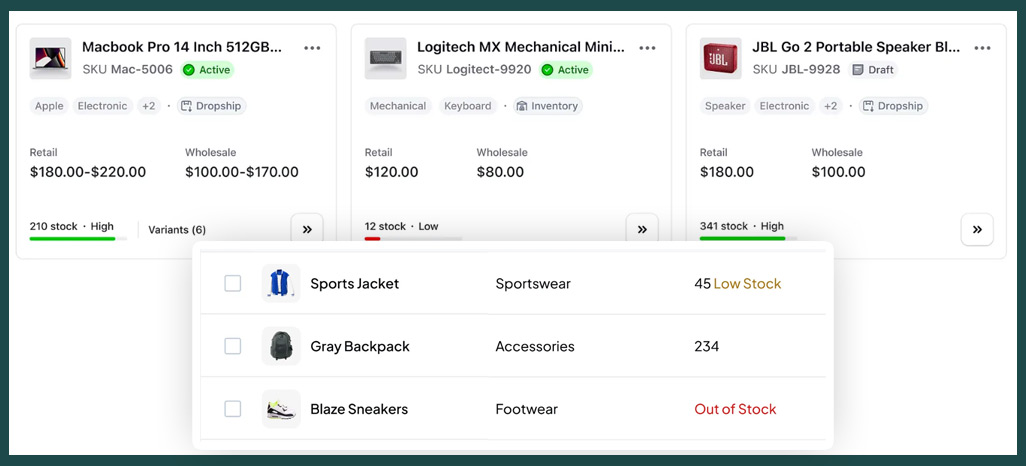The image size is (1026, 466).
Task: Open the Logitech MX Mechanical more options menu
Action: [x=648, y=48]
